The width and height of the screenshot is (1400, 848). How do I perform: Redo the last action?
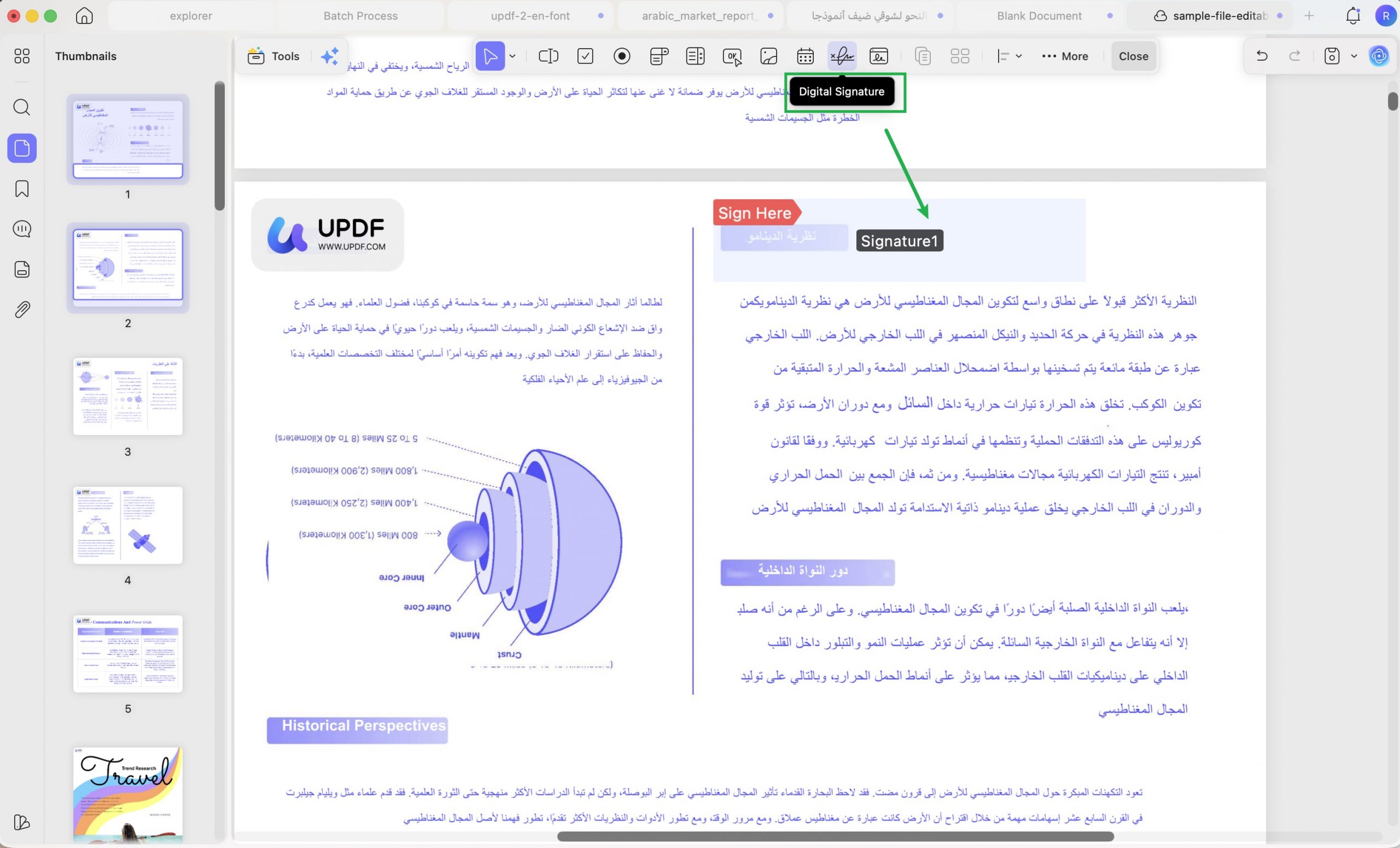pyautogui.click(x=1295, y=56)
